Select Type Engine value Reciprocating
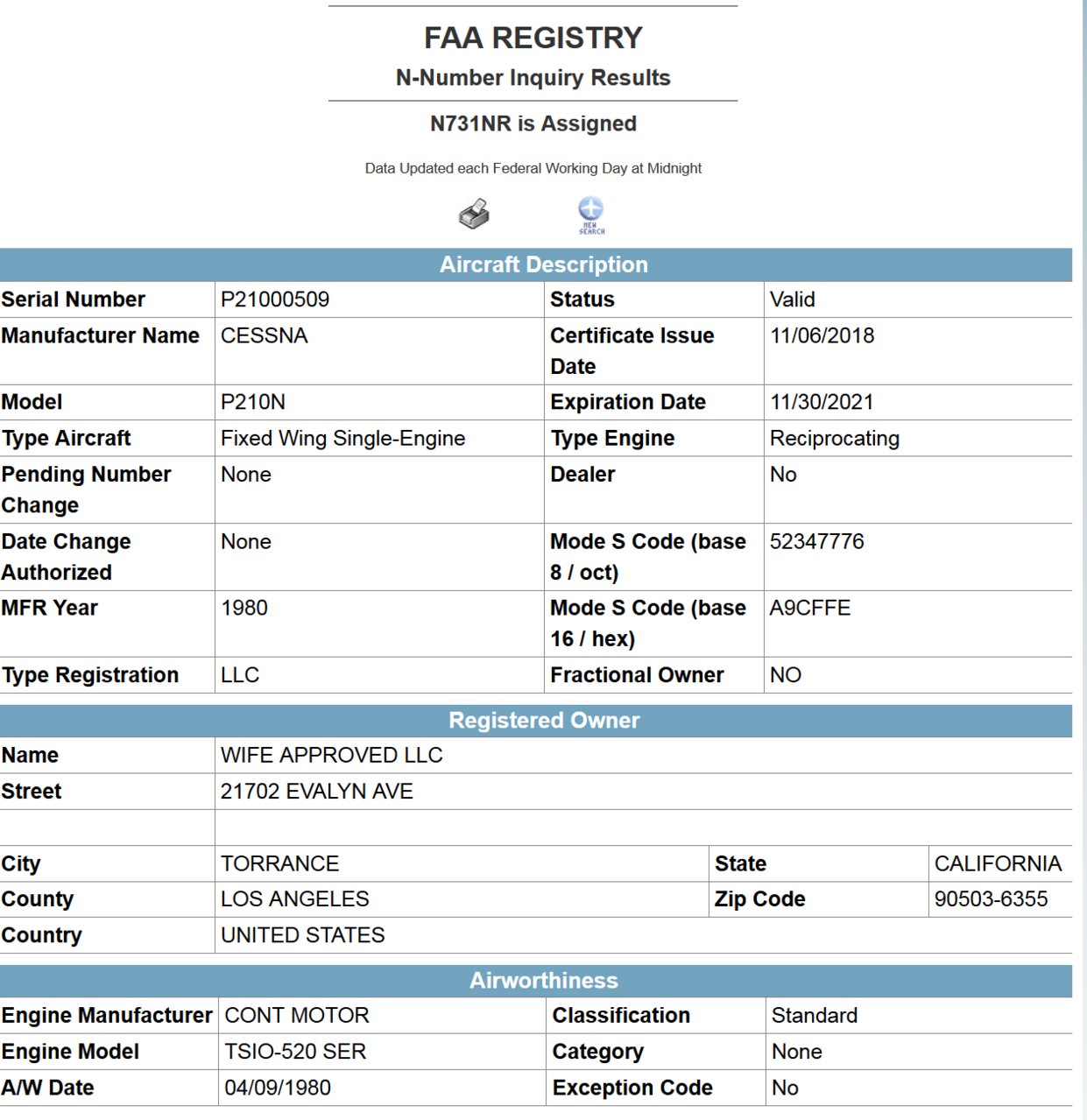1087x1120 pixels. point(835,439)
